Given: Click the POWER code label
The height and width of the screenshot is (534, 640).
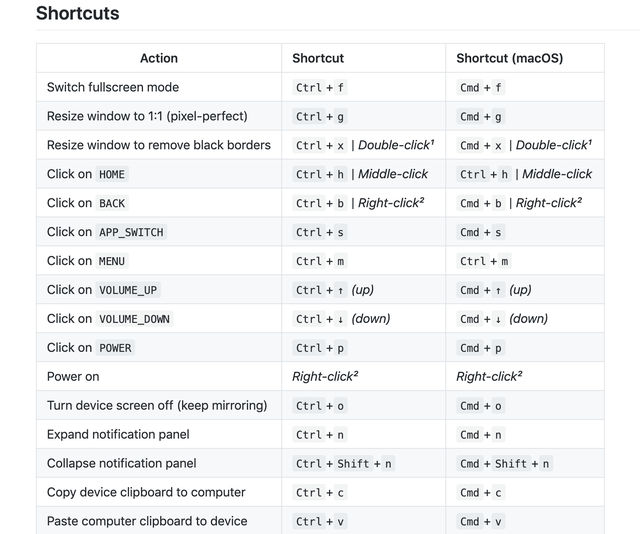Looking at the screenshot, I should point(115,348).
